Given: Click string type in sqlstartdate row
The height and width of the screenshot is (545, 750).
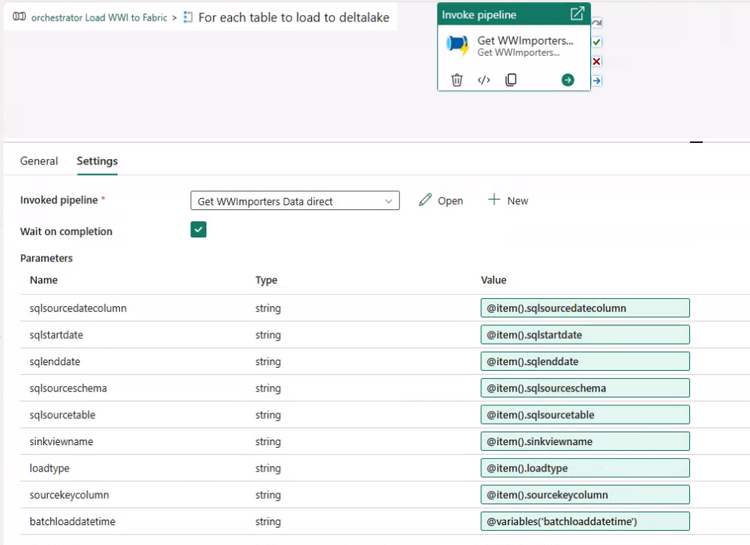Looking at the screenshot, I should coord(268,335).
